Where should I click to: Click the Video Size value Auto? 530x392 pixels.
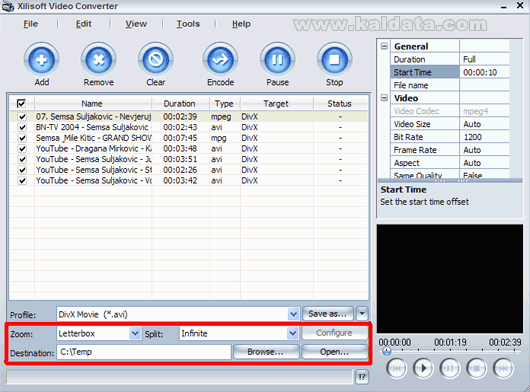(x=472, y=124)
